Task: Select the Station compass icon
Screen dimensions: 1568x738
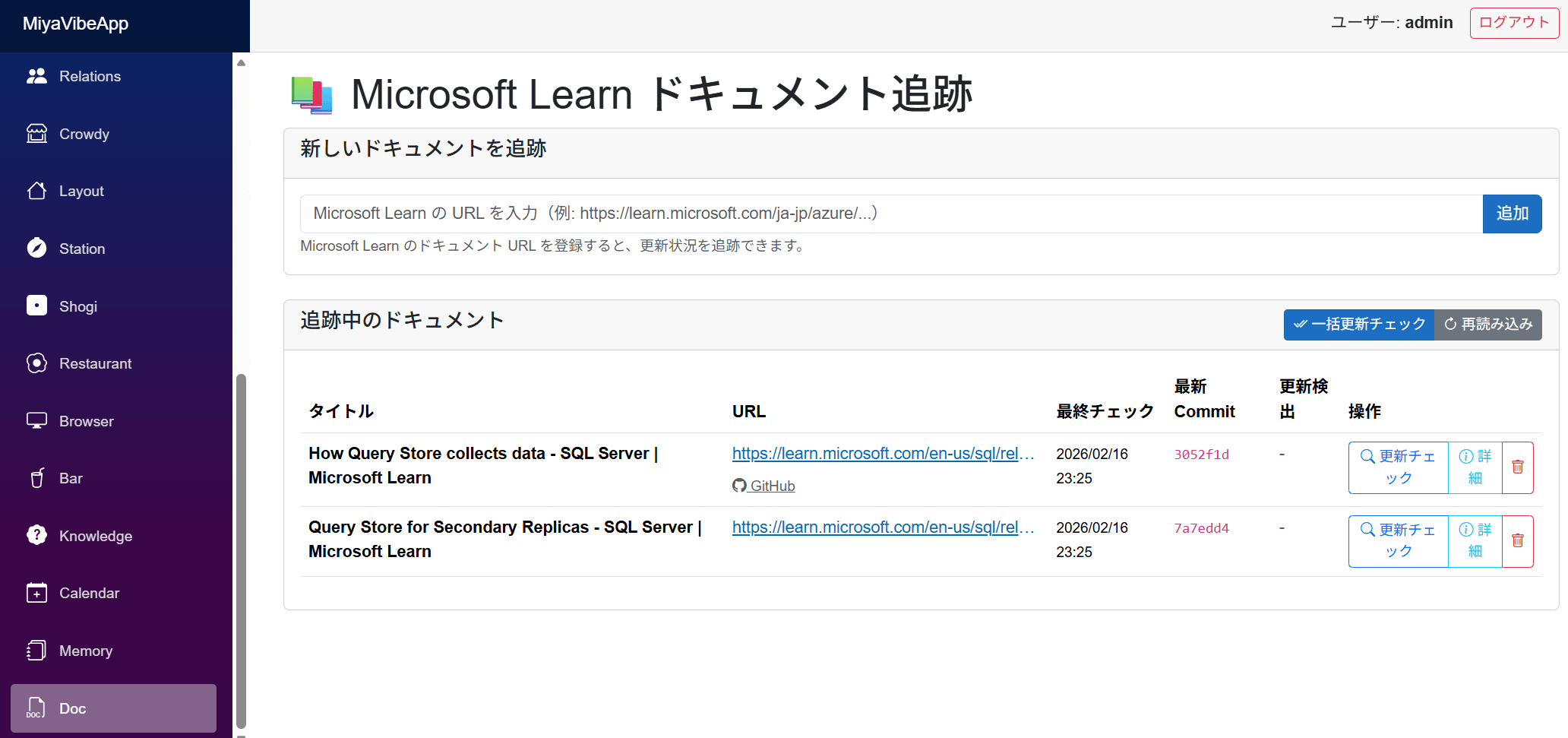Action: point(36,248)
